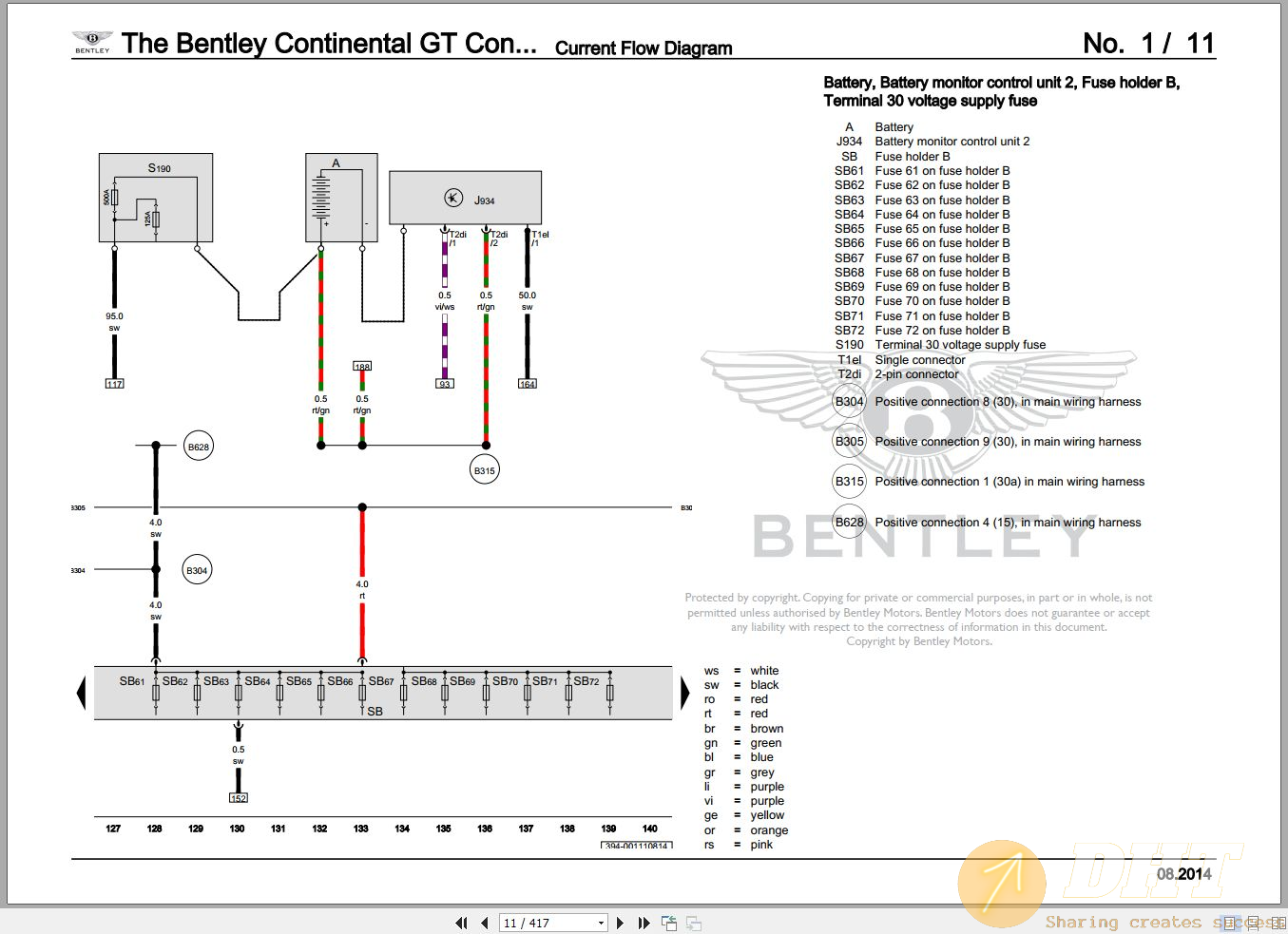Click the 'rs = pink' color code entry

pyautogui.click(x=739, y=845)
